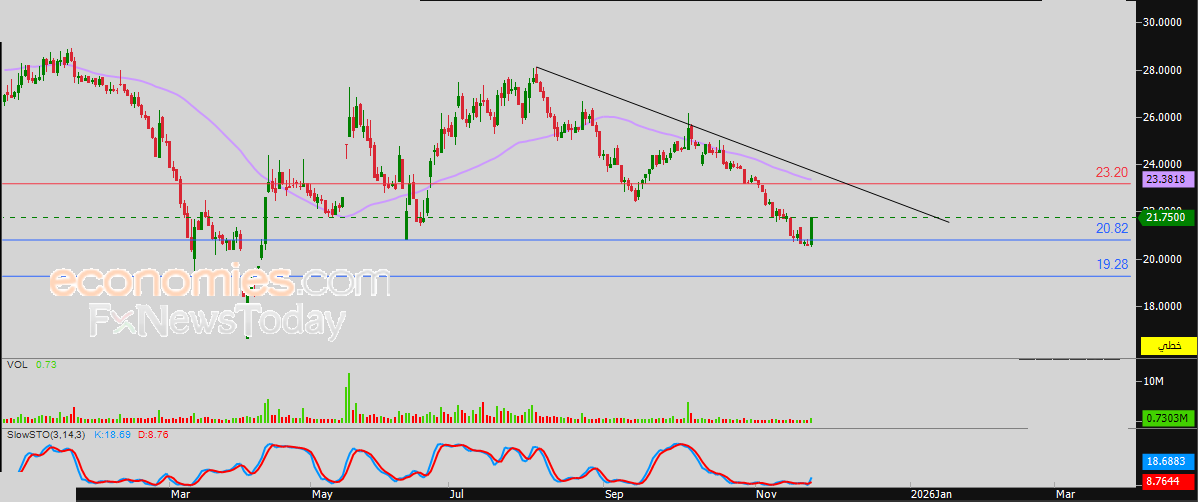Click the green 21.7500 current price tag
This screenshot has height=502, width=1198.
1168,218
